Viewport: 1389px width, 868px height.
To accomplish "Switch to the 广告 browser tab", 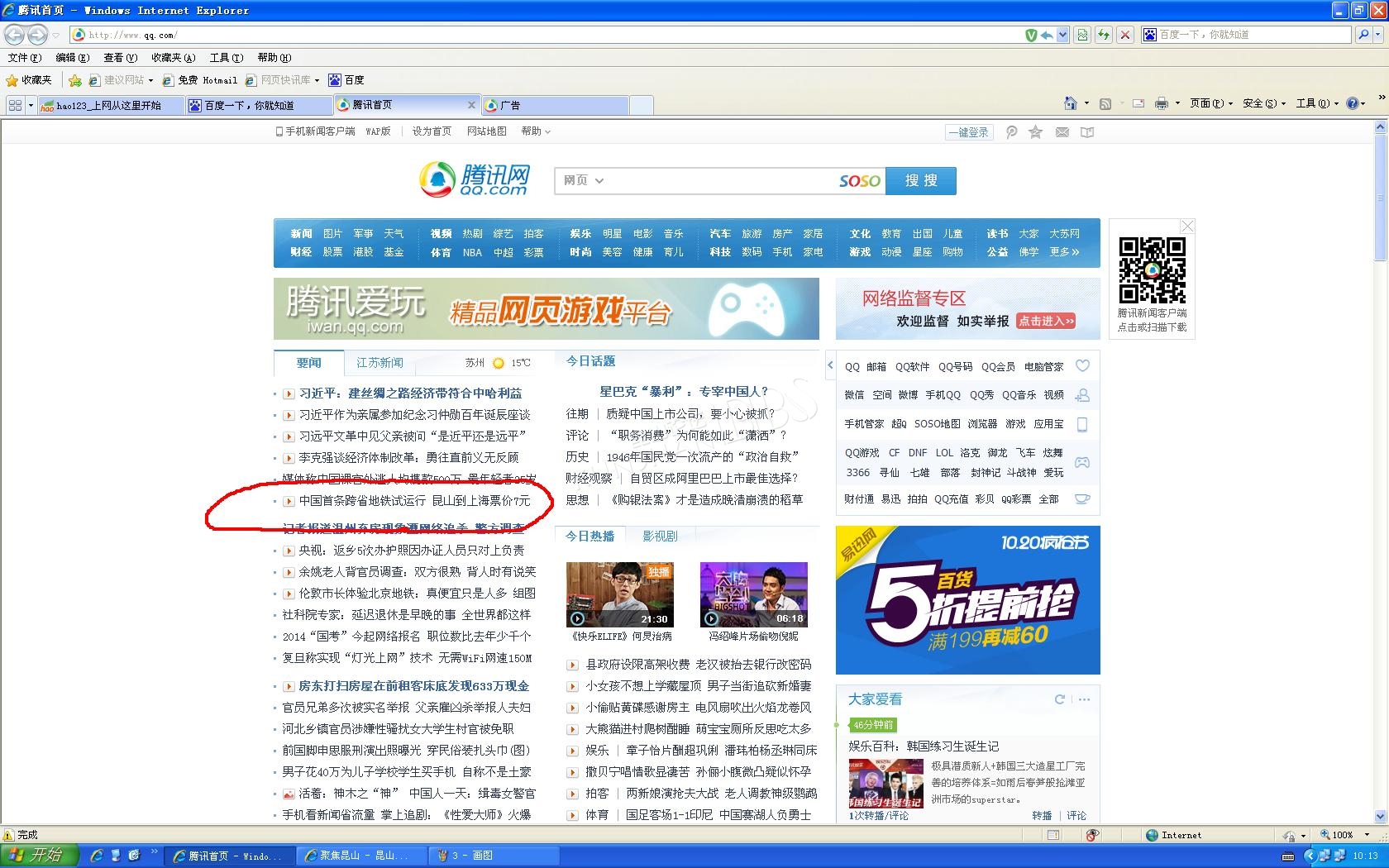I will point(556,105).
